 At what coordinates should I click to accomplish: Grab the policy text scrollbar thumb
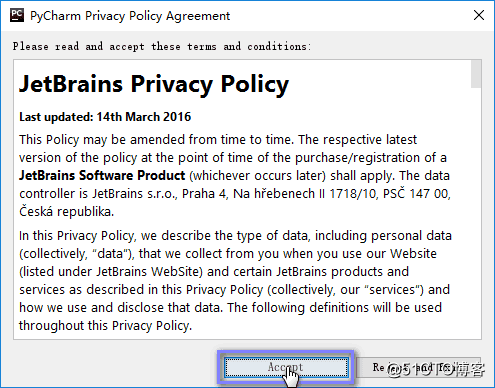[476, 74]
